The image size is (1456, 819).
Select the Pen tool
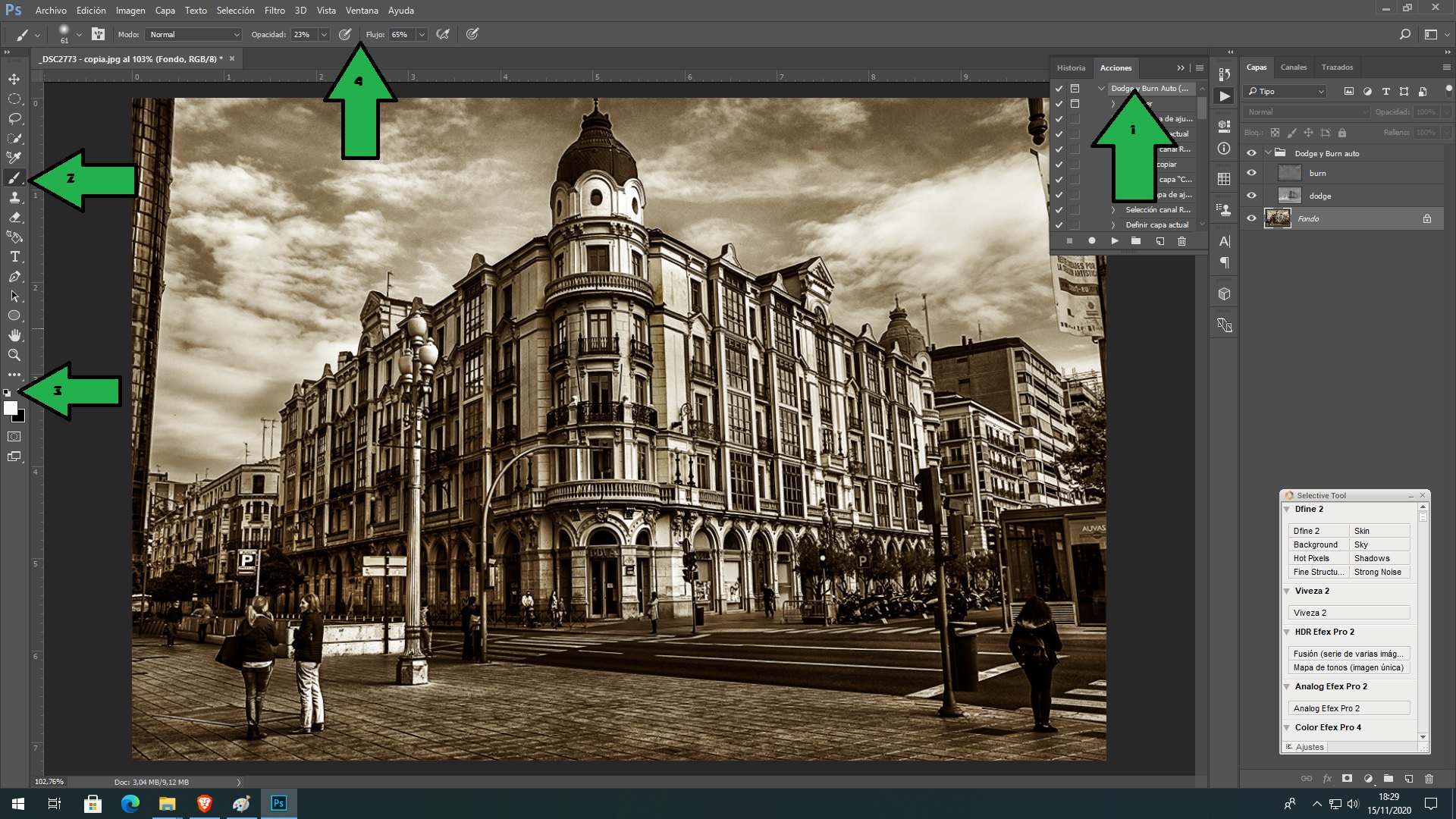[x=14, y=276]
